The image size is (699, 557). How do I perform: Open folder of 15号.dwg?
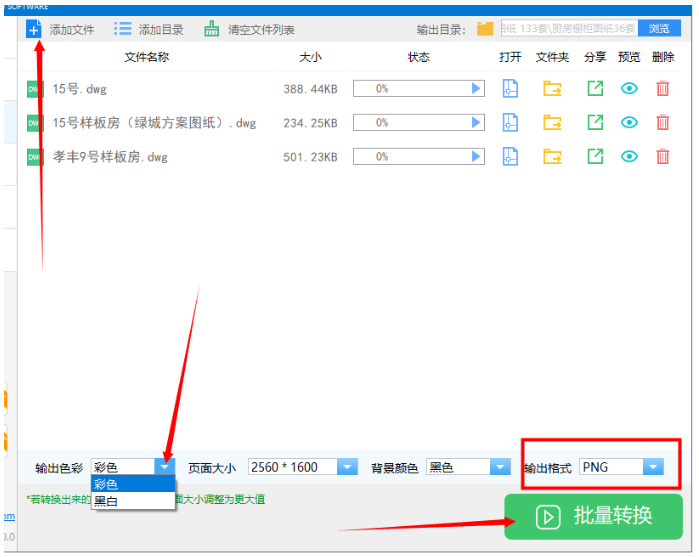[552, 89]
